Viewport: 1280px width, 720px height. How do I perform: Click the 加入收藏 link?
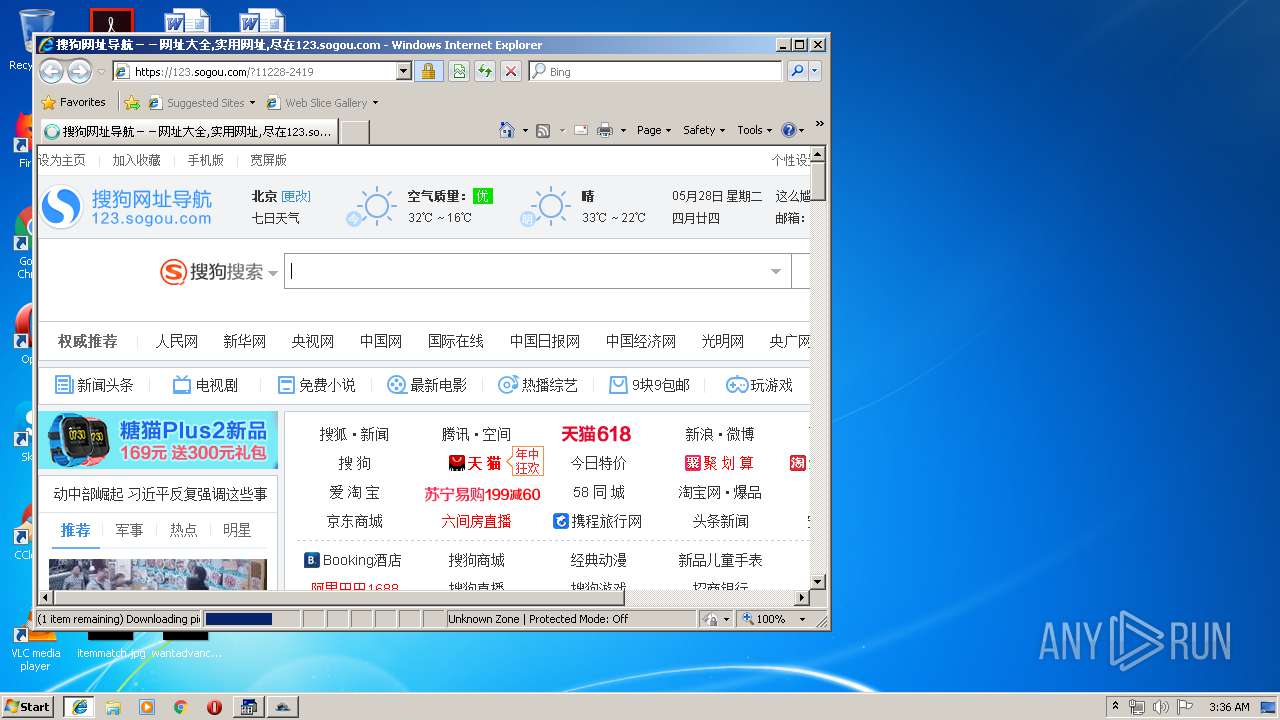click(136, 160)
